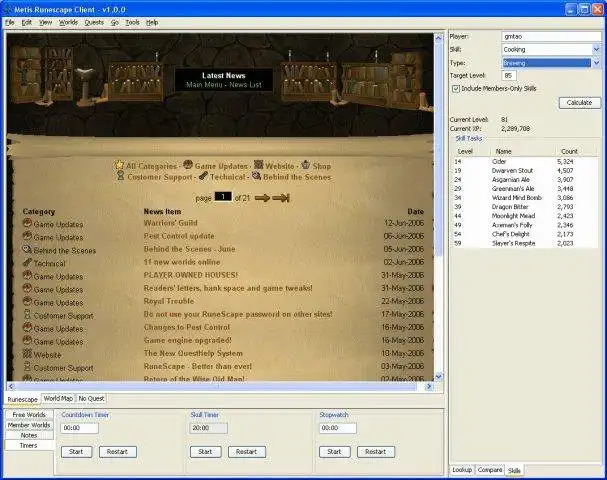The width and height of the screenshot is (607, 480).
Task: Open the Royal Trouble news item
Action: [169, 301]
